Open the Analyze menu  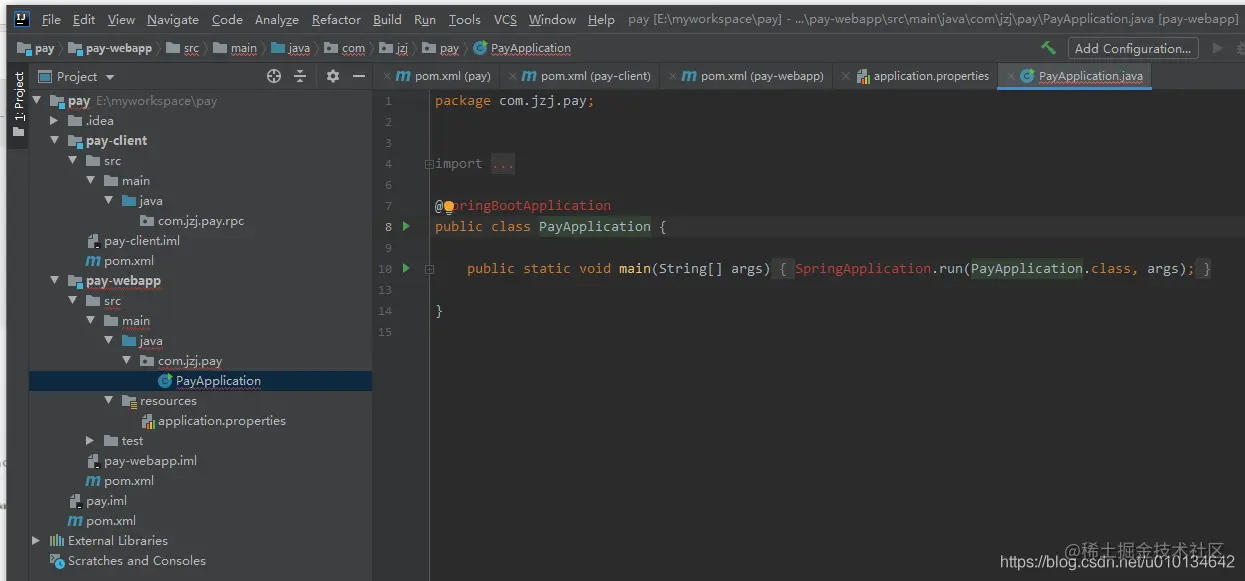click(x=277, y=19)
